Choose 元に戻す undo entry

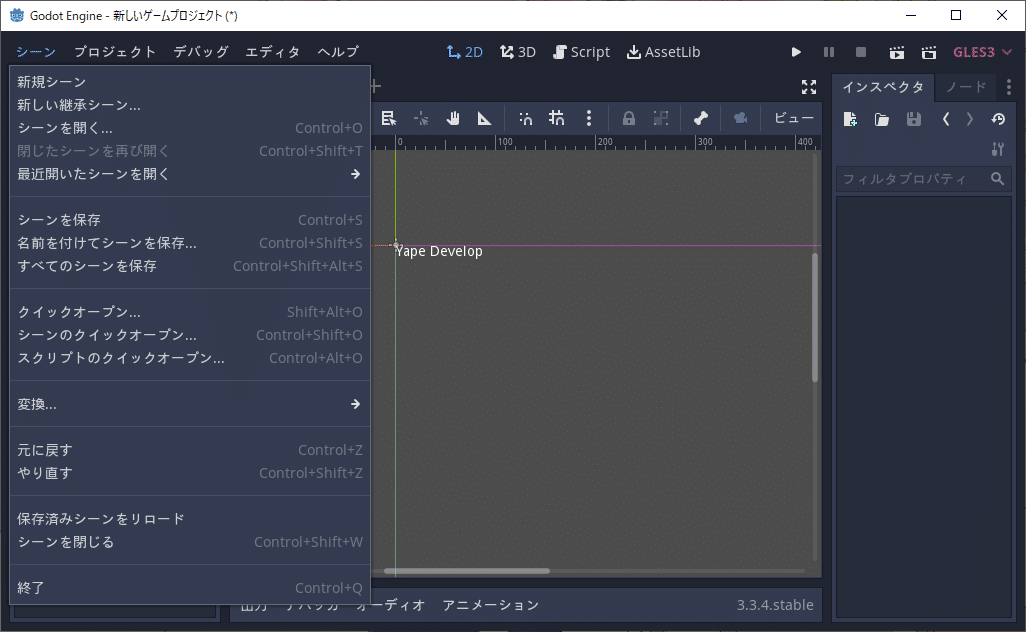tap(190, 450)
